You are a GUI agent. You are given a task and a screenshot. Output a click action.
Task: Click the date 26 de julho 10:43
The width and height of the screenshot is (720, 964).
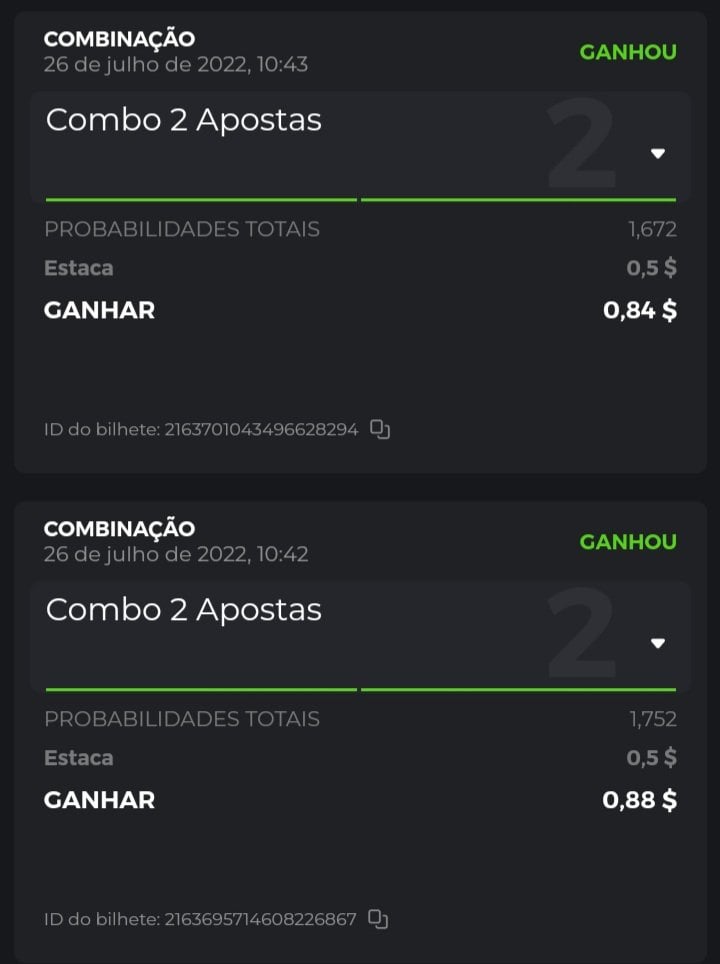pyautogui.click(x=176, y=65)
